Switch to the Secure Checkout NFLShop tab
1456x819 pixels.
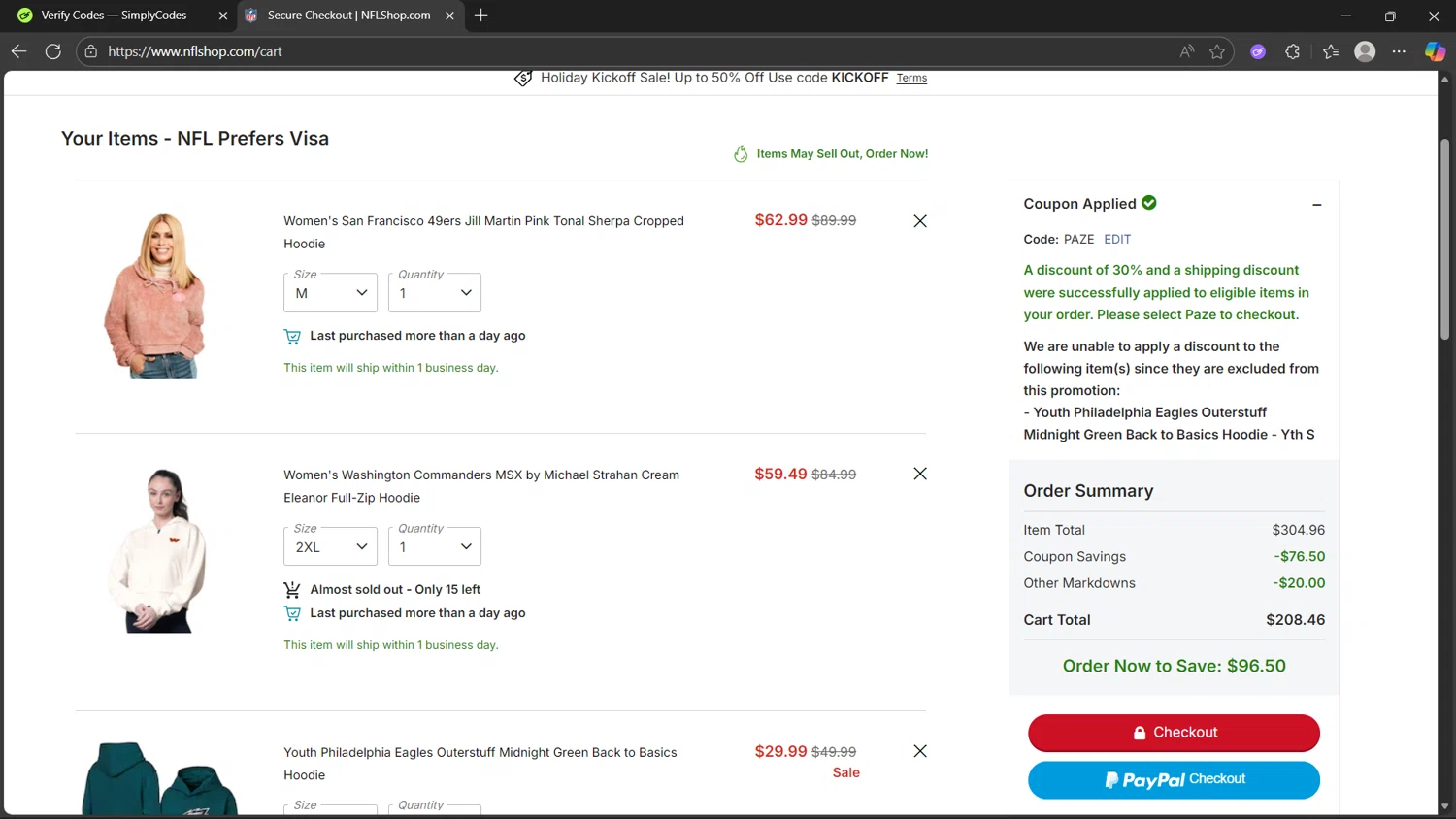348,16
